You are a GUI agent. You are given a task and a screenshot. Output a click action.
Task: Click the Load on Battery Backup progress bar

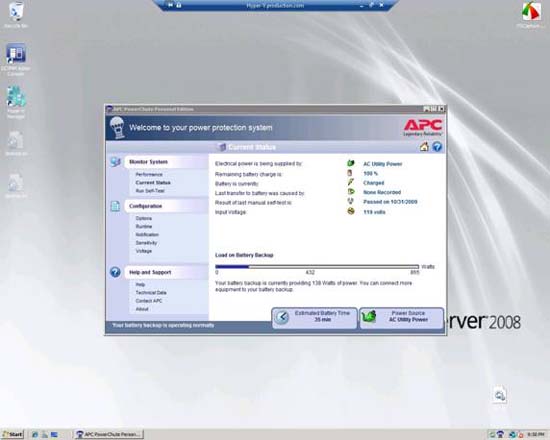coord(317,267)
